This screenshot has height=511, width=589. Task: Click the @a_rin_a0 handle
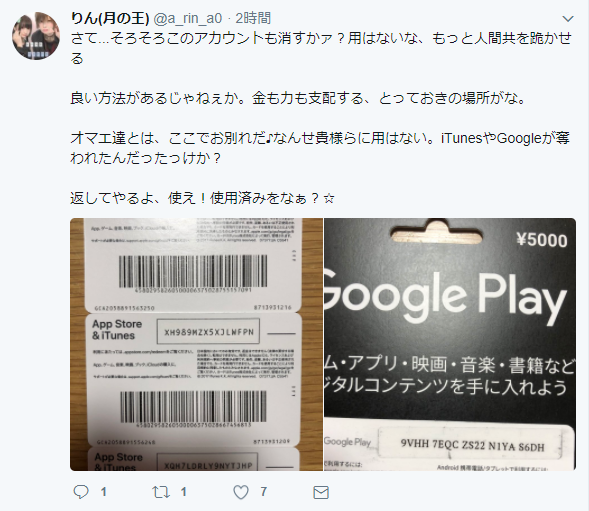(x=188, y=18)
